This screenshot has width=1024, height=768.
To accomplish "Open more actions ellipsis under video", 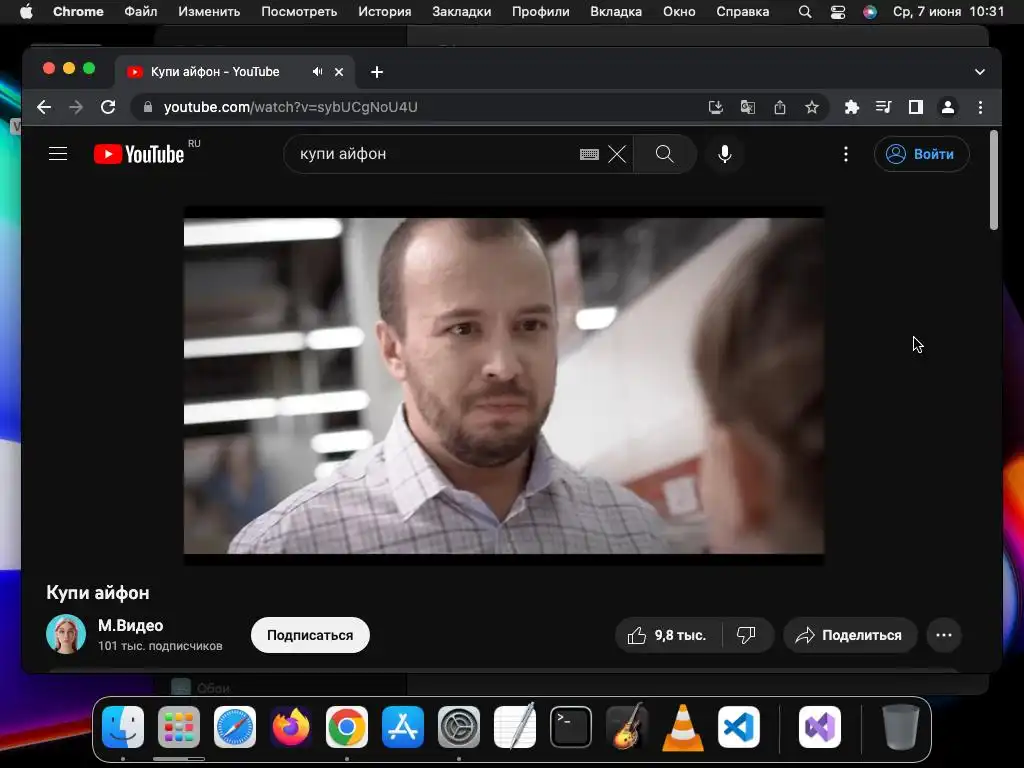I will coord(944,635).
